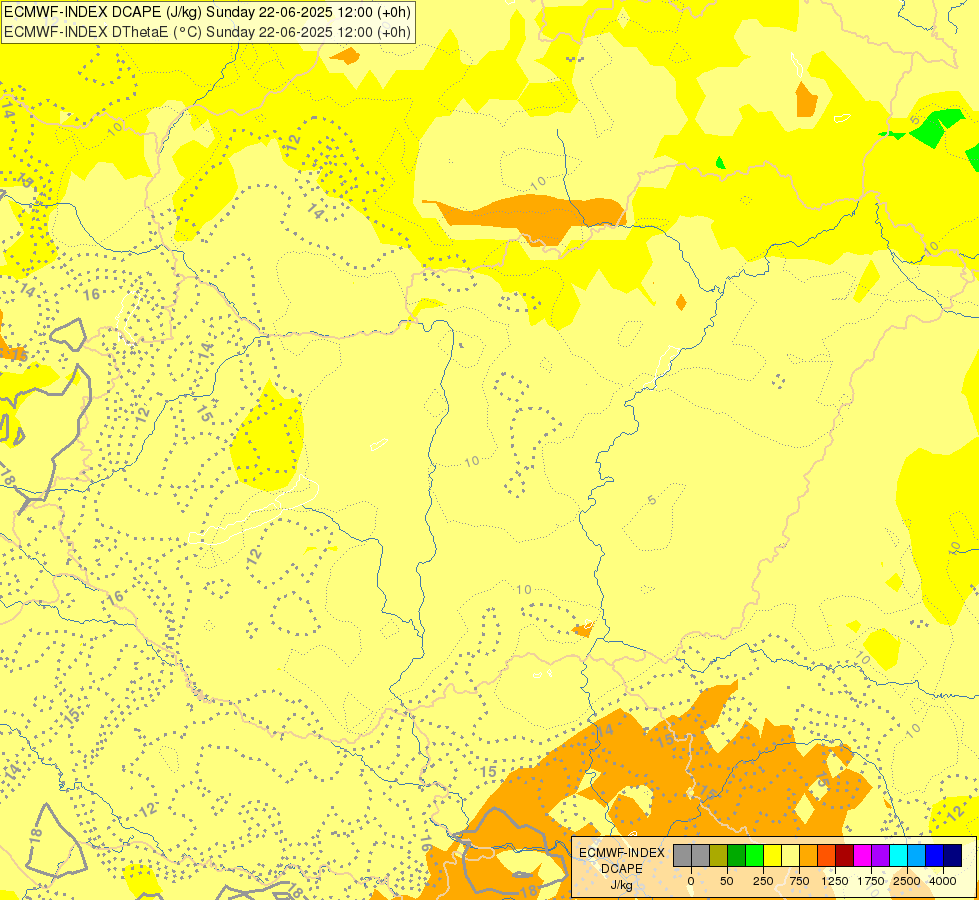Click the 50 value on the legend
The height and width of the screenshot is (900, 979).
(x=727, y=881)
